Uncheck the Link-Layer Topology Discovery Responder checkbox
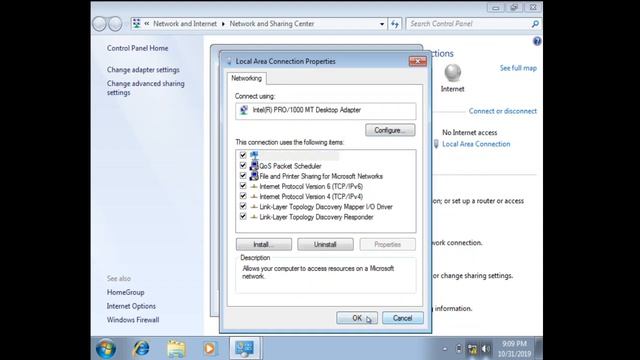Image resolution: width=640 pixels, height=360 pixels. [243, 216]
